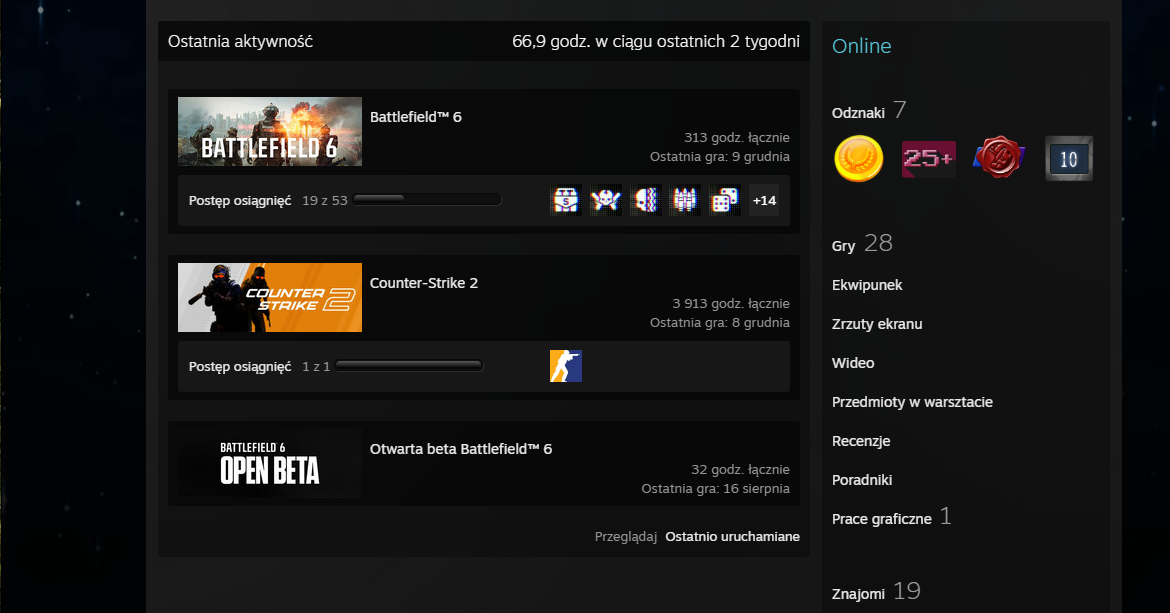The height and width of the screenshot is (613, 1170).
Task: Click the bullets row achievement icon
Action: tap(685, 200)
